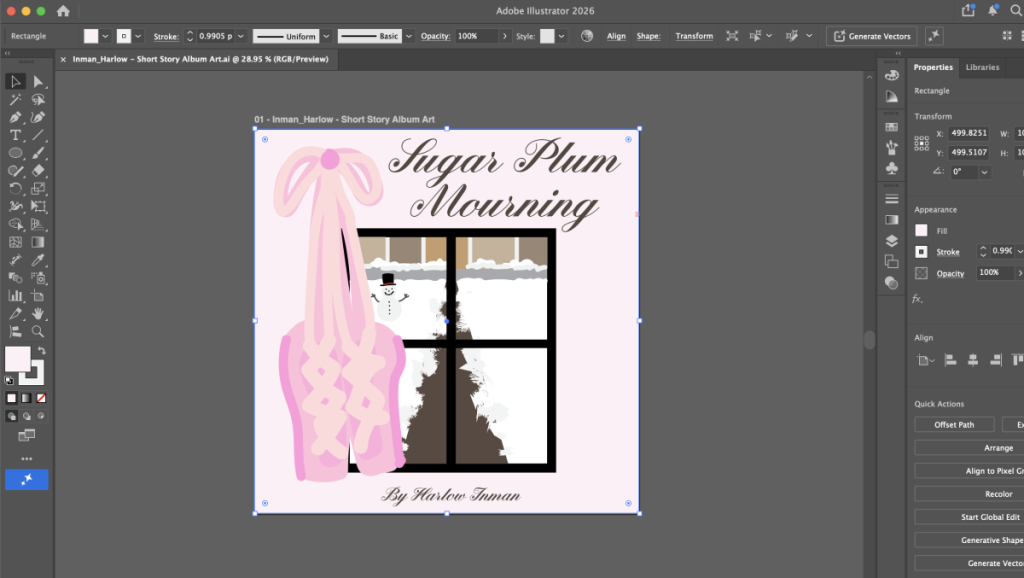
Task: Open the Color panel palette icon
Action: (891, 76)
